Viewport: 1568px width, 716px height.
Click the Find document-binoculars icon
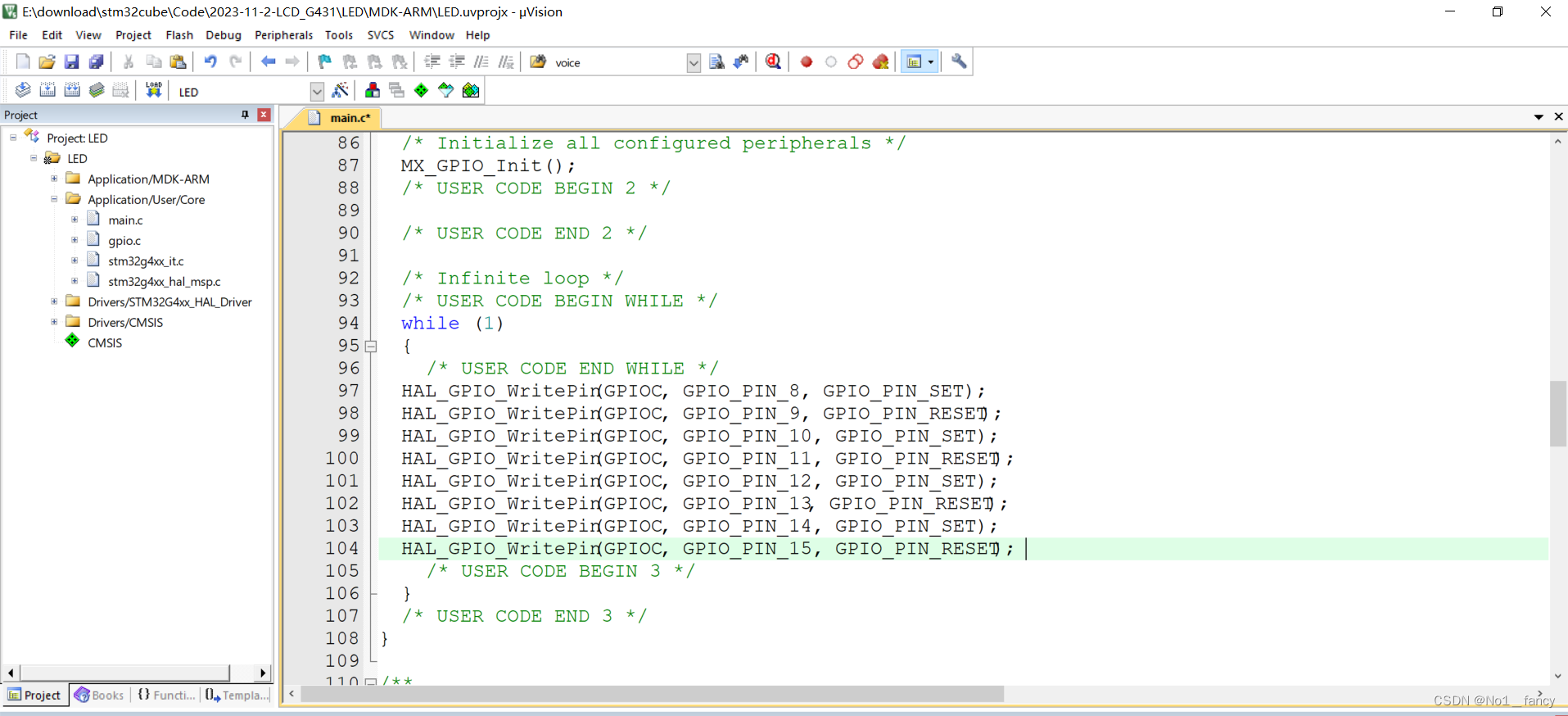pyautogui.click(x=716, y=61)
